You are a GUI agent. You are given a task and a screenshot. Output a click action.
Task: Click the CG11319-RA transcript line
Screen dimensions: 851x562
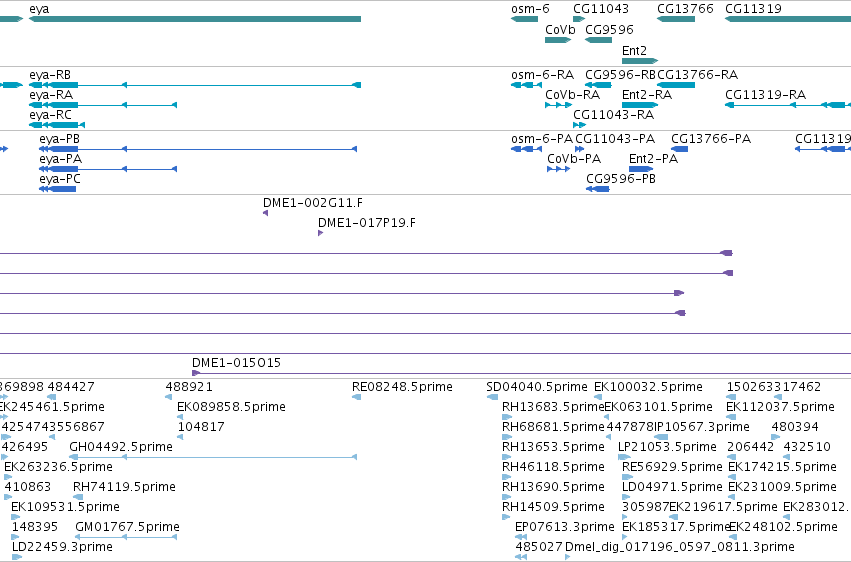pyautogui.click(x=788, y=105)
